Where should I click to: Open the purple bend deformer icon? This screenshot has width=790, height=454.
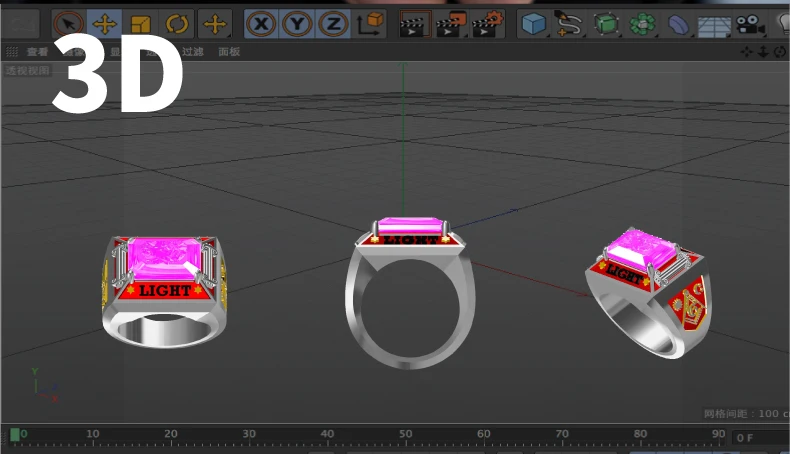click(678, 24)
